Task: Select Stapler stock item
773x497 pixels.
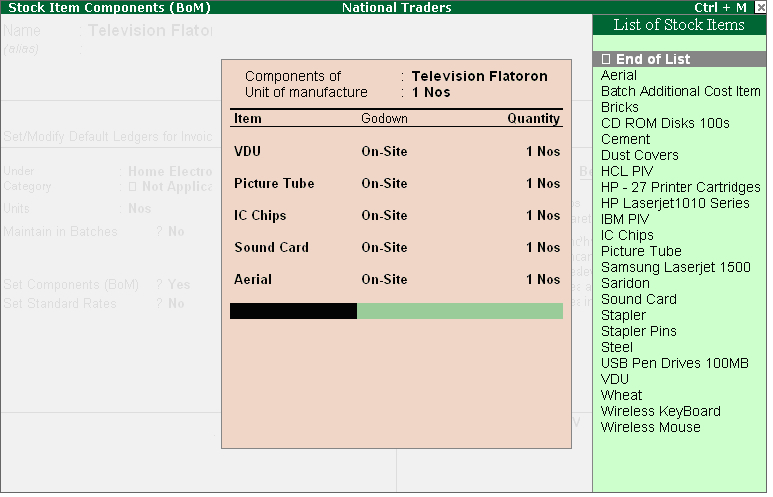Action: (623, 315)
